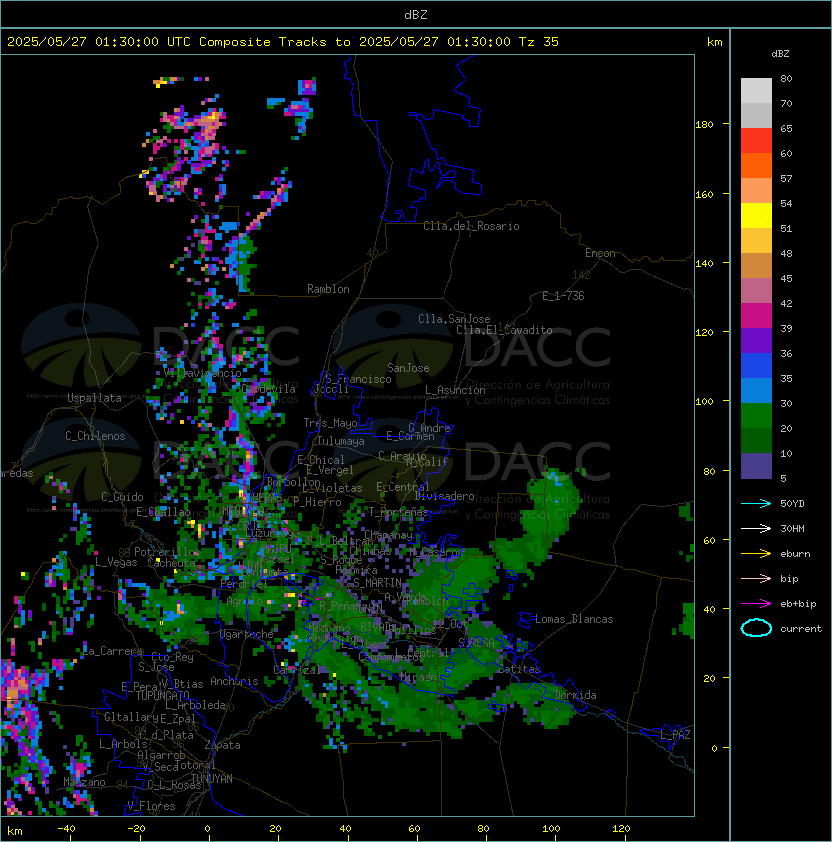
Task: Click the 'Clla.del_Rosario' map label
Action: click(471, 226)
